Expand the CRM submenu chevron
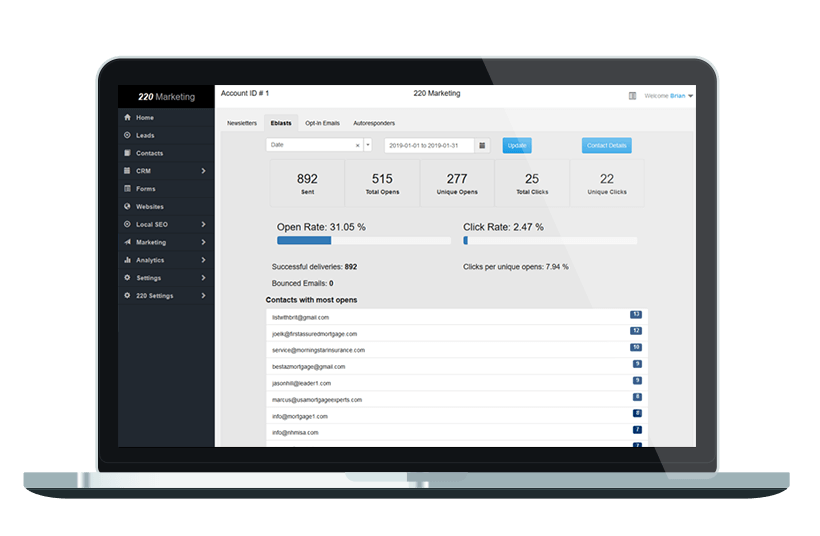820x536 pixels. pos(203,171)
